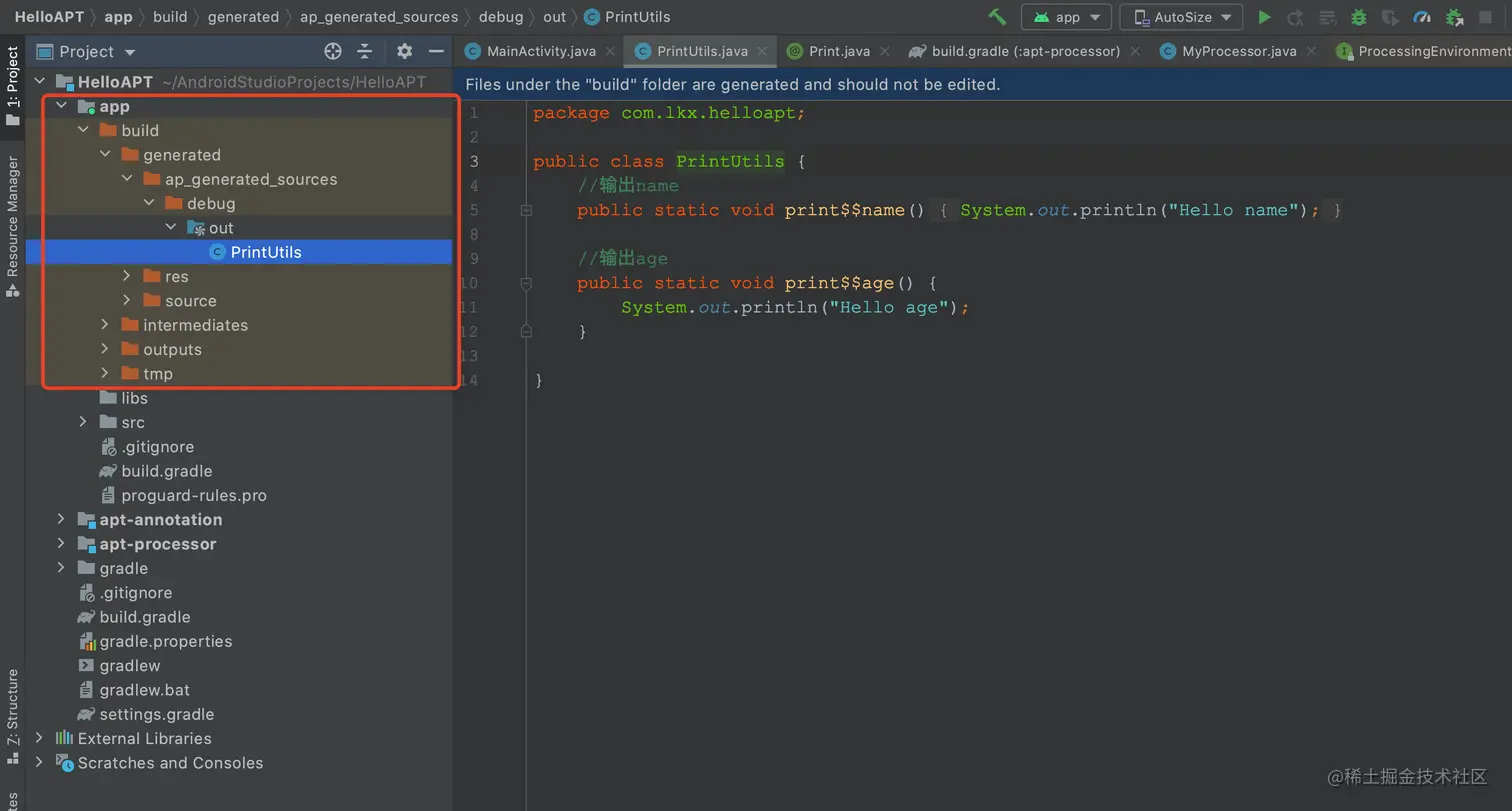Close the Print.java tab

click(x=885, y=51)
